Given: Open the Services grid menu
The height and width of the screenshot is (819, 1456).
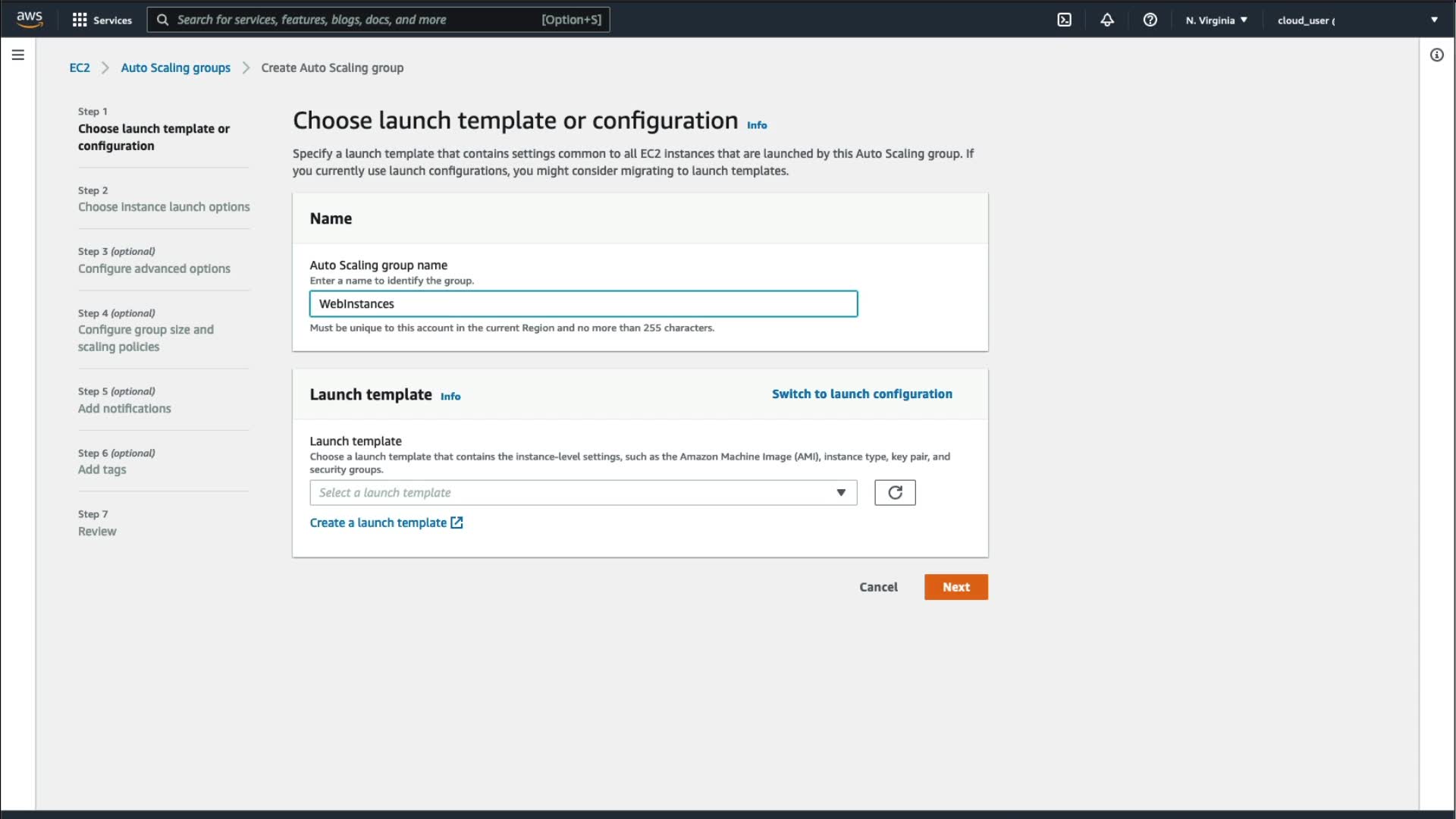Looking at the screenshot, I should [102, 20].
